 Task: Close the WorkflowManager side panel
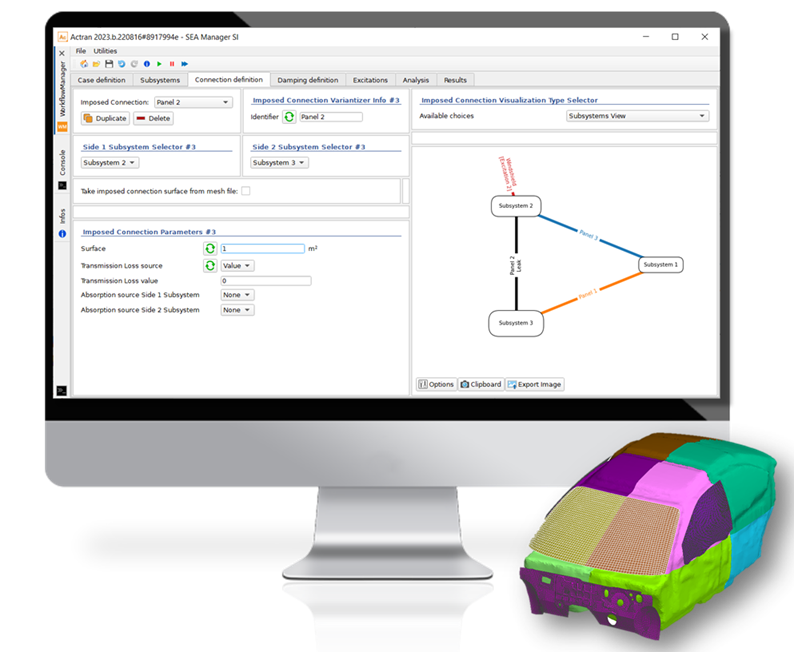pos(62,53)
